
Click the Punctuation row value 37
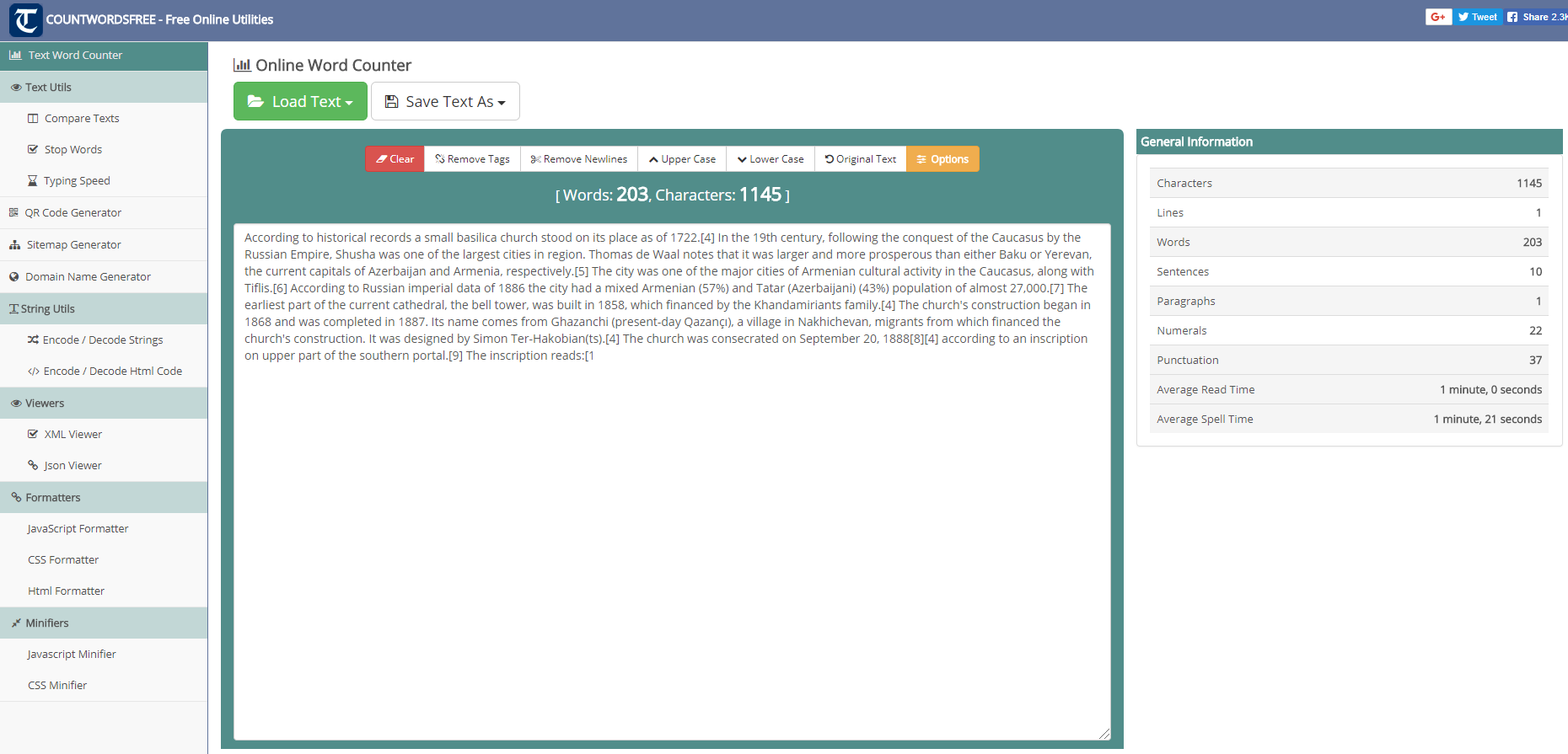1535,360
